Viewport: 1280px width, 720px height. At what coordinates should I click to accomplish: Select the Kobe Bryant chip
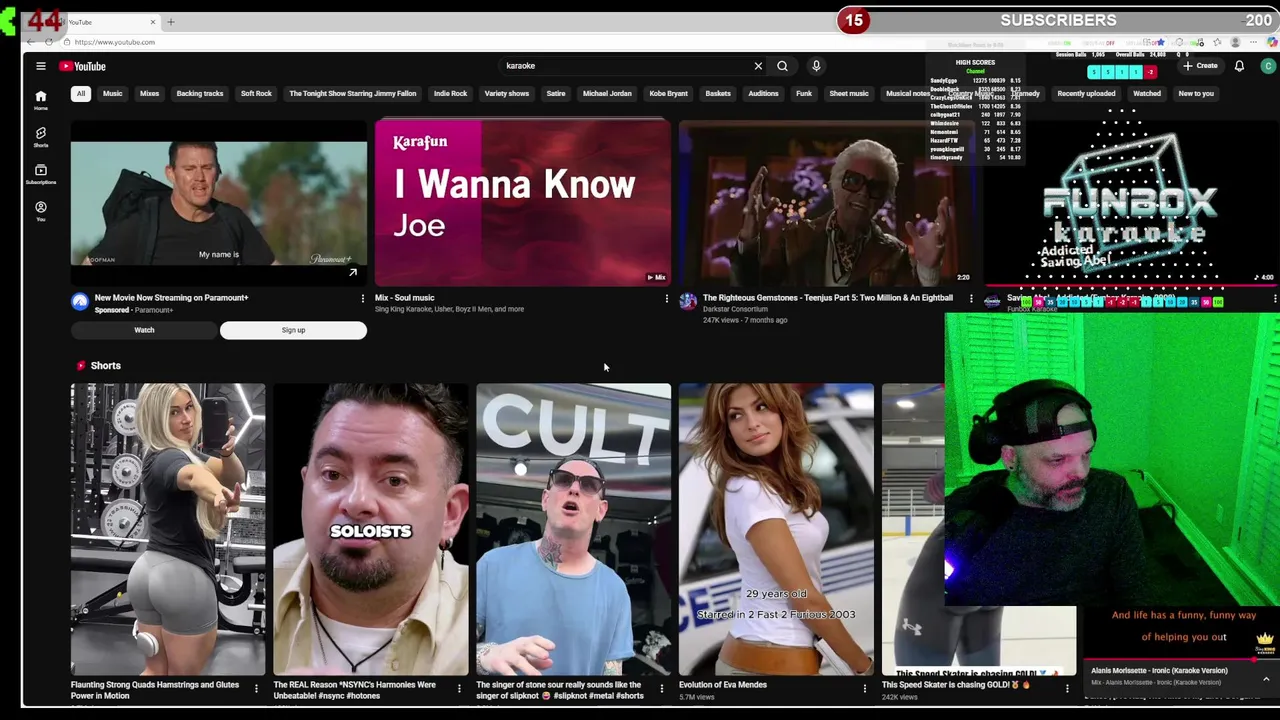coord(668,93)
